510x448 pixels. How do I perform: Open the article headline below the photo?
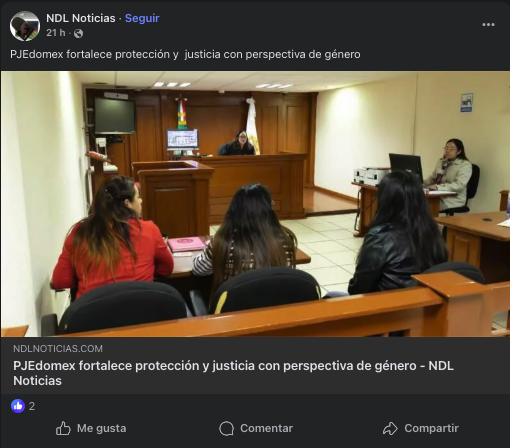[233, 373]
